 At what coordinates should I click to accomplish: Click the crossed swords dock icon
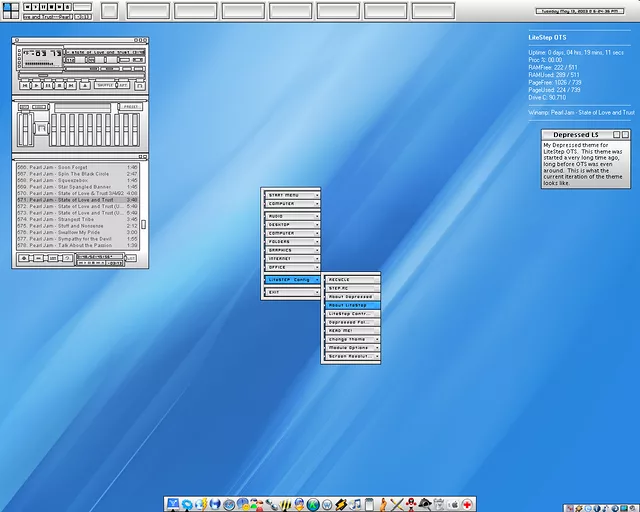coord(397,504)
